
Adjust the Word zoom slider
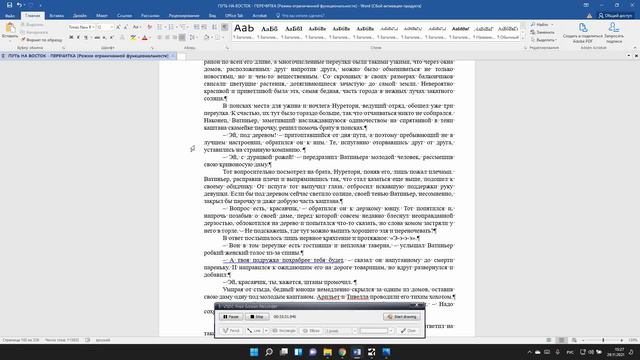tap(603, 340)
